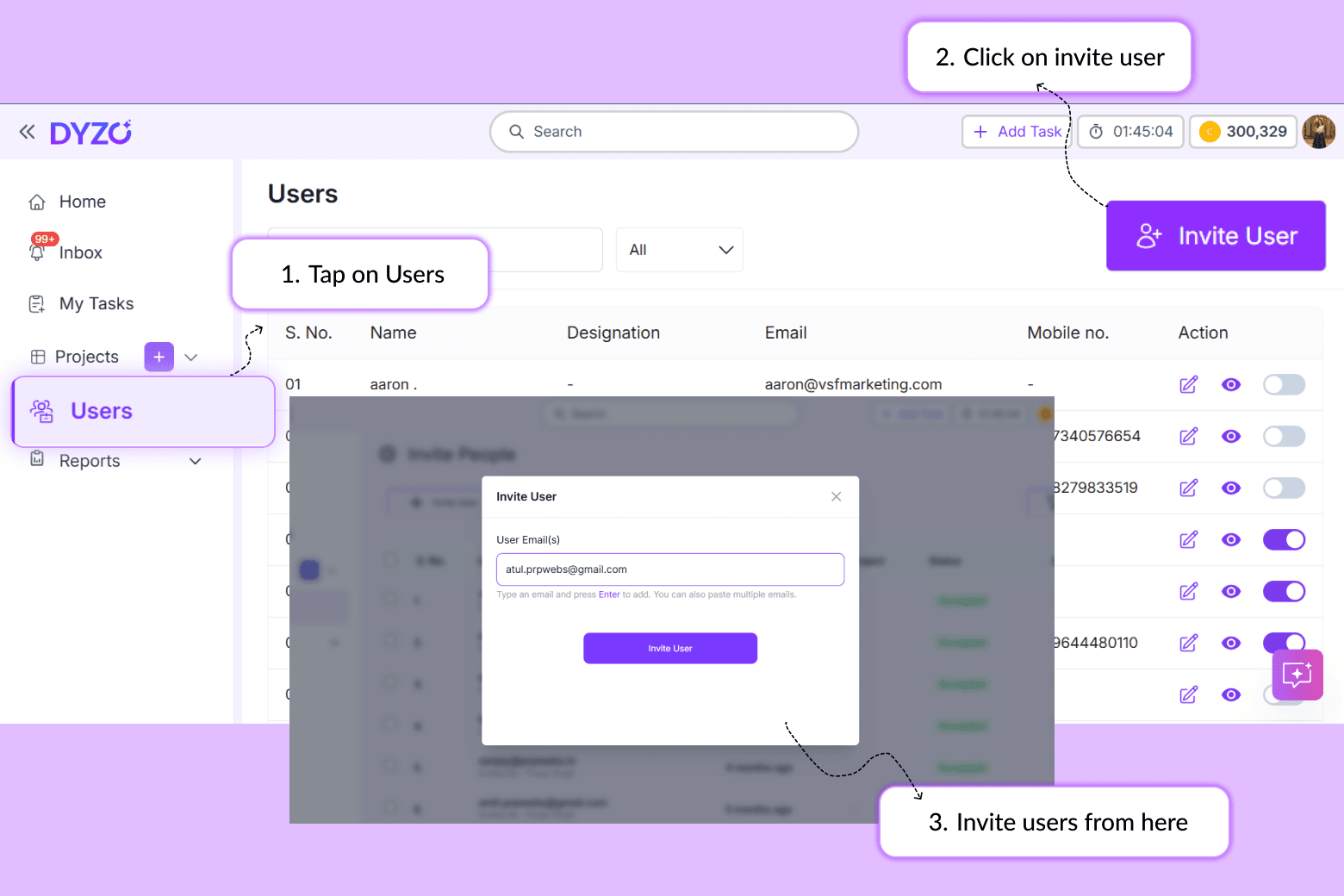Click the Designation column header

pyautogui.click(x=613, y=333)
